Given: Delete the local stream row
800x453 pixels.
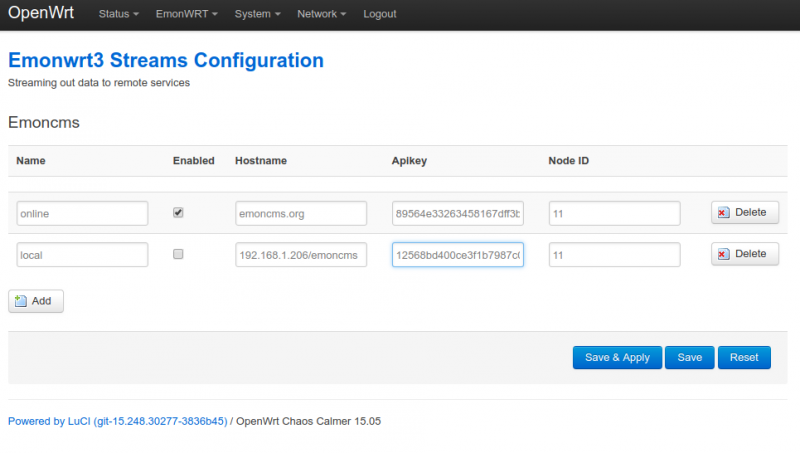Looking at the screenshot, I should click(744, 255).
